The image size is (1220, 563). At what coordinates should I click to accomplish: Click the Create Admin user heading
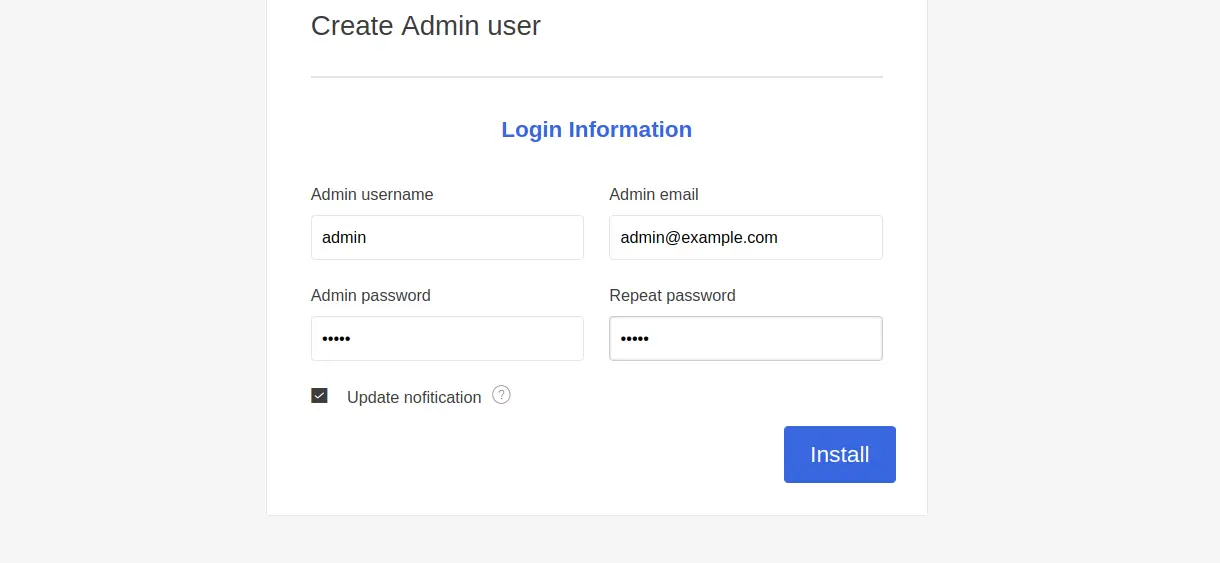(426, 25)
